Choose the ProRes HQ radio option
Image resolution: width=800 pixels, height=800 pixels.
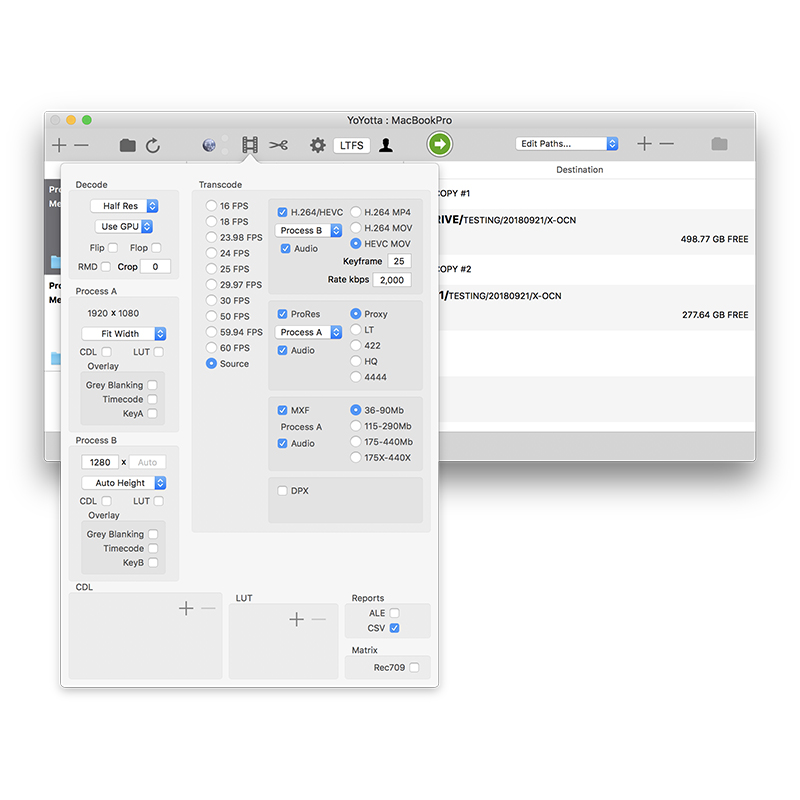click(x=356, y=361)
